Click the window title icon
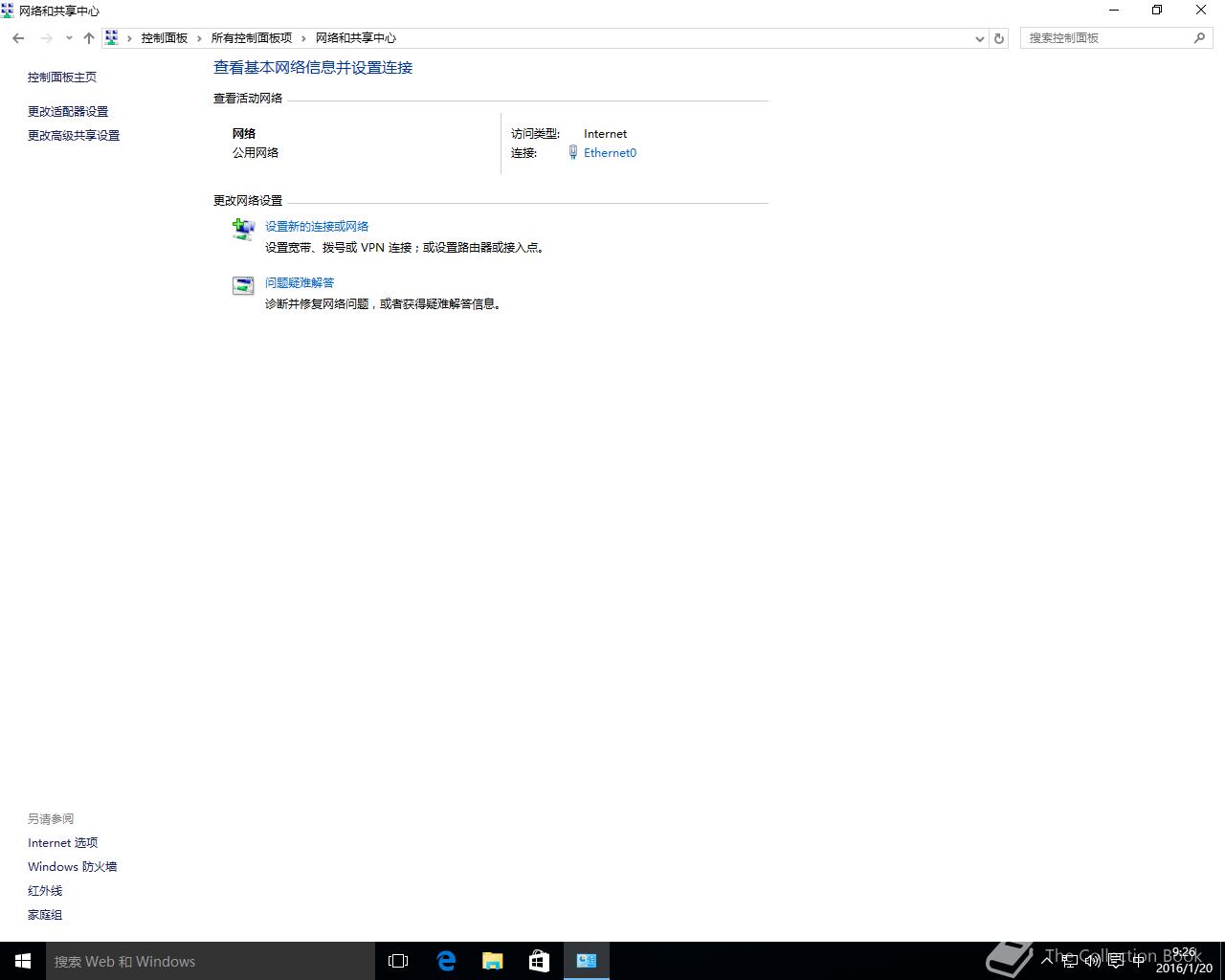 click(x=8, y=11)
